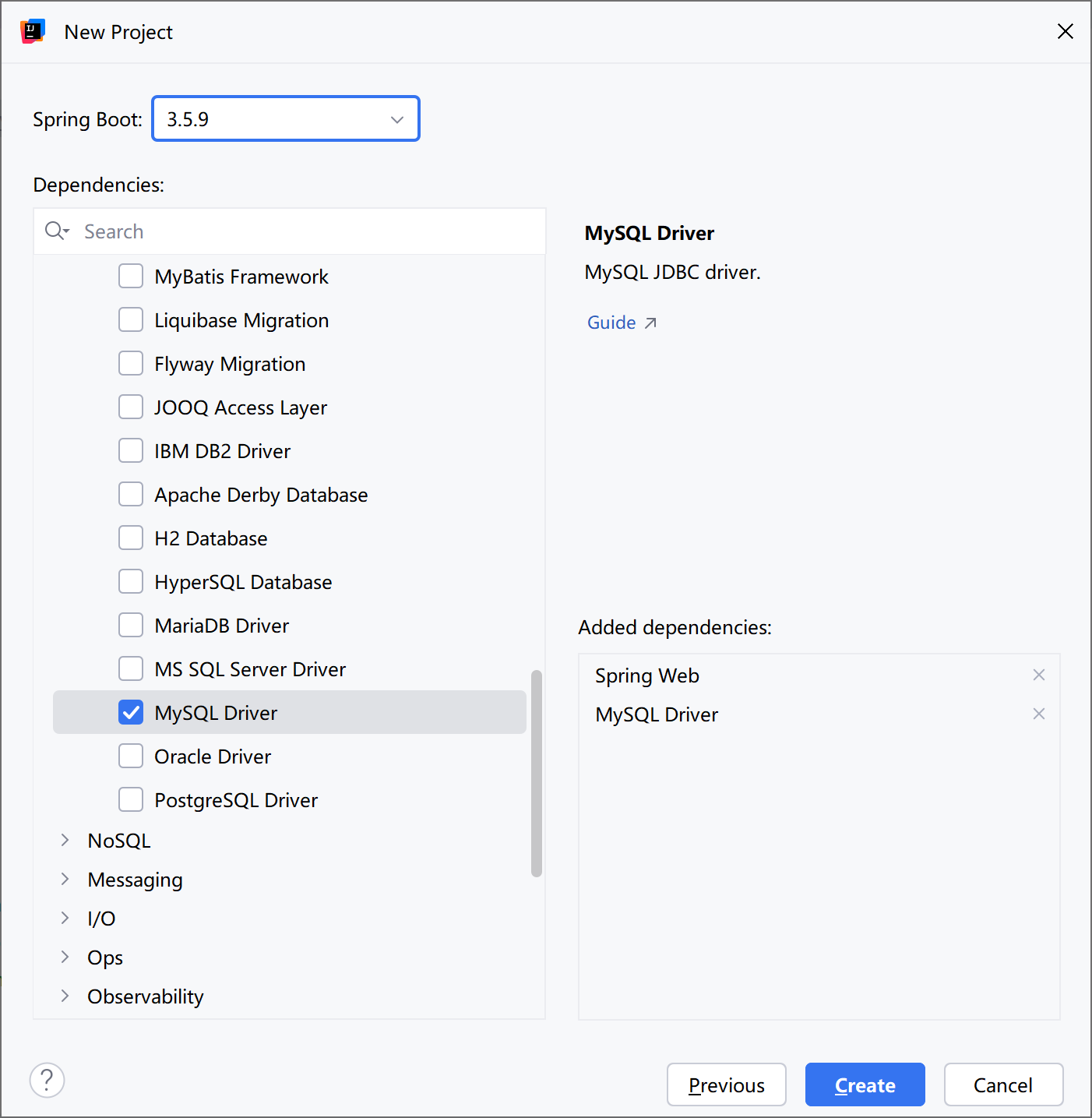This screenshot has height=1118, width=1092.
Task: Tick the Flyway Migration checkbox
Action: click(131, 363)
